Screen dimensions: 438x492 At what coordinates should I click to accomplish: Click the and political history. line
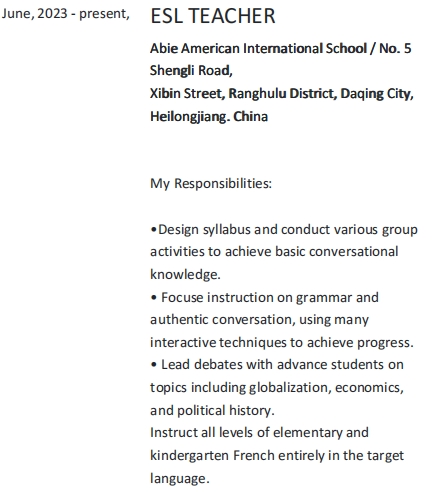212,411
